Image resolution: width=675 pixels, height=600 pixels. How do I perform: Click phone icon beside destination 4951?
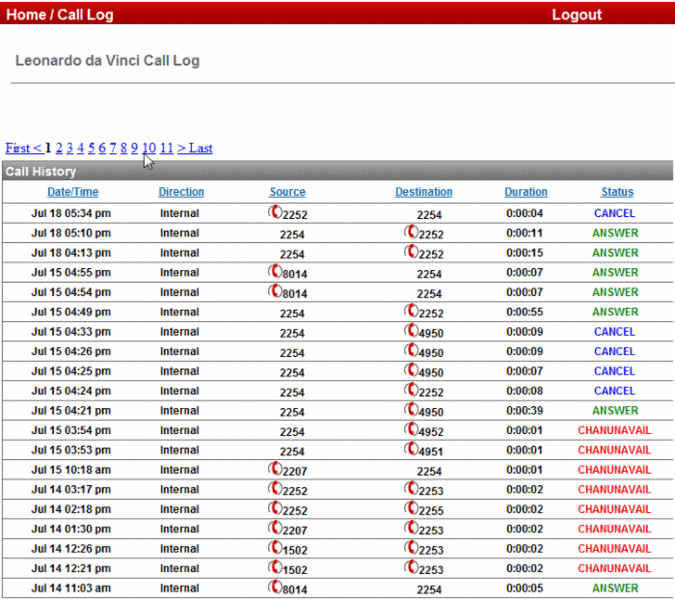pos(411,449)
